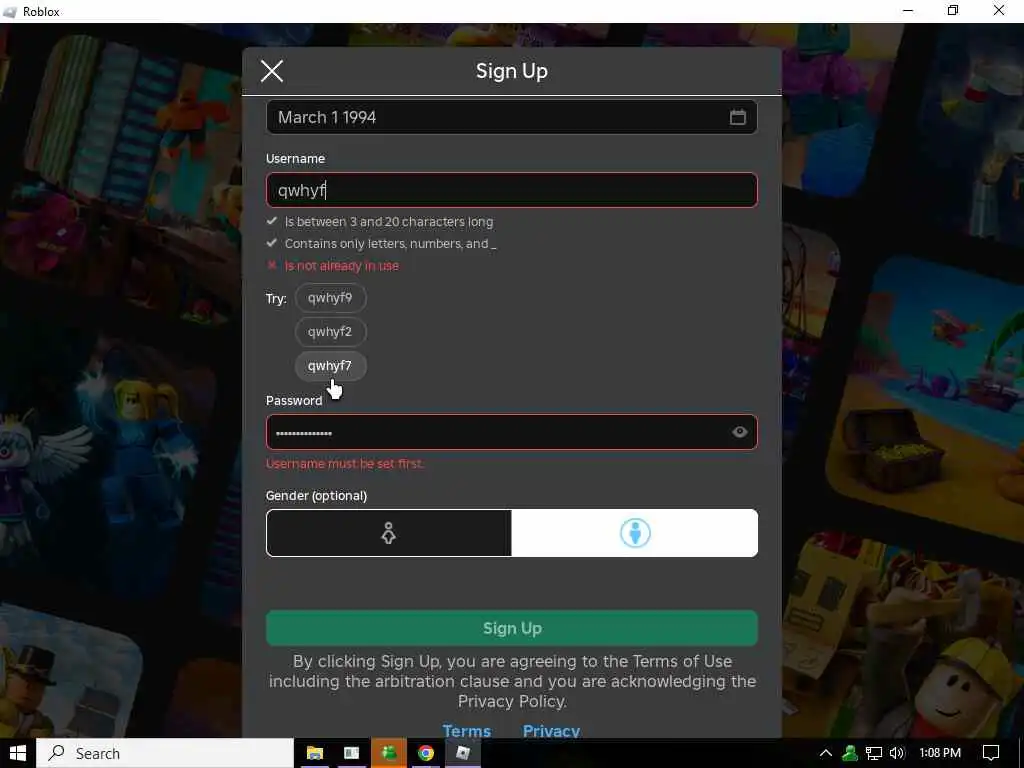
Task: Click the 'Username must be set first' message
Action: pyautogui.click(x=344, y=464)
